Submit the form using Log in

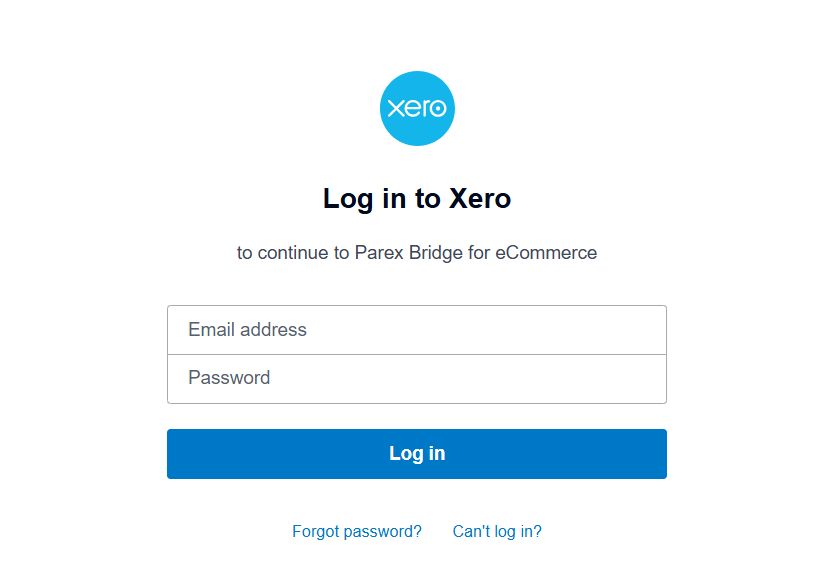[x=416, y=454]
